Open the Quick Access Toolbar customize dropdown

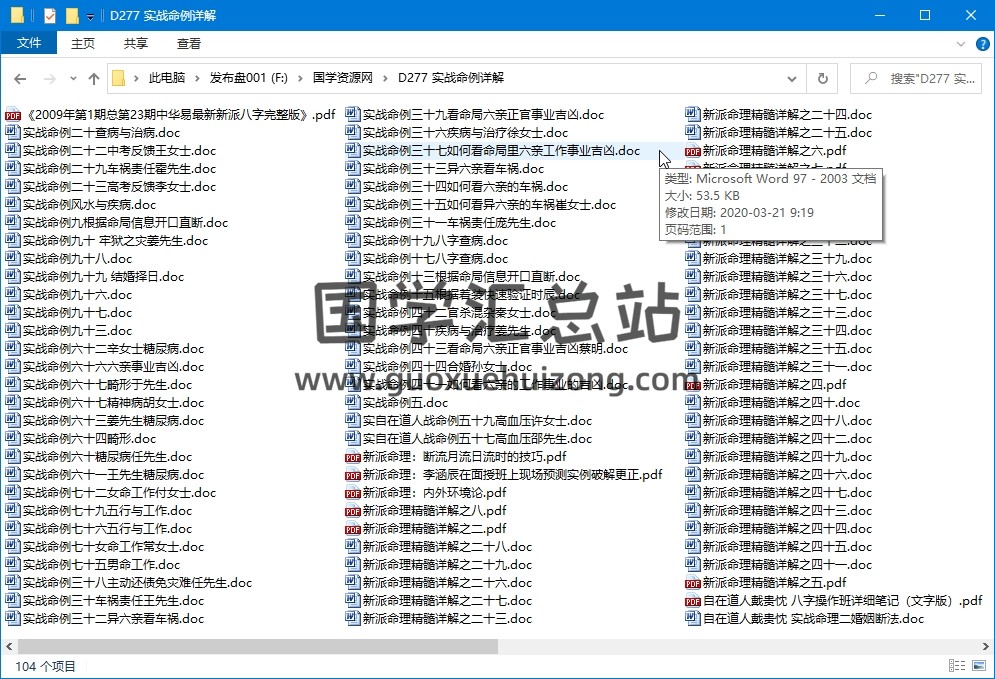pos(90,17)
